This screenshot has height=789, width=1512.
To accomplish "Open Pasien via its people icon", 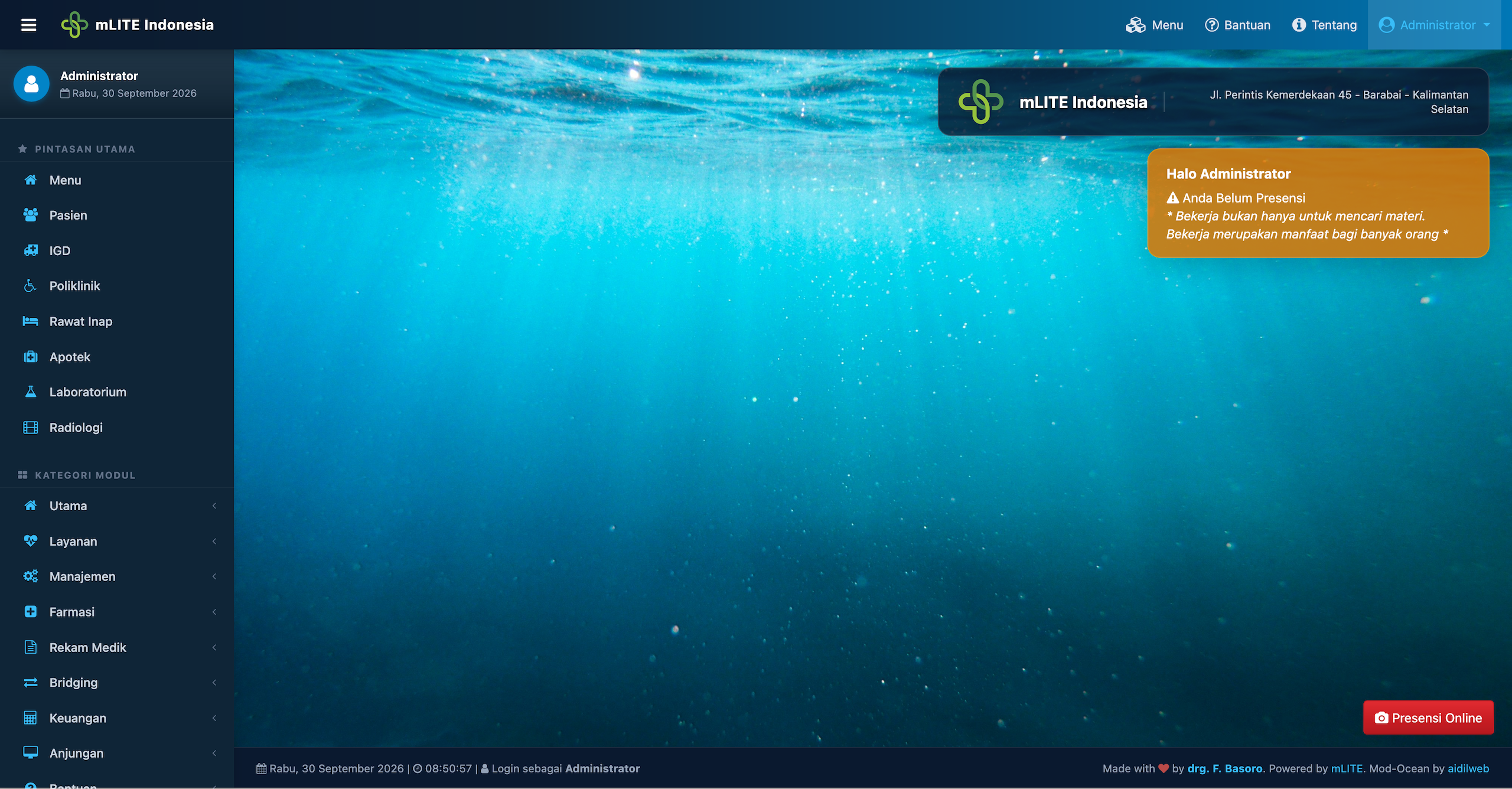I will (x=31, y=215).
